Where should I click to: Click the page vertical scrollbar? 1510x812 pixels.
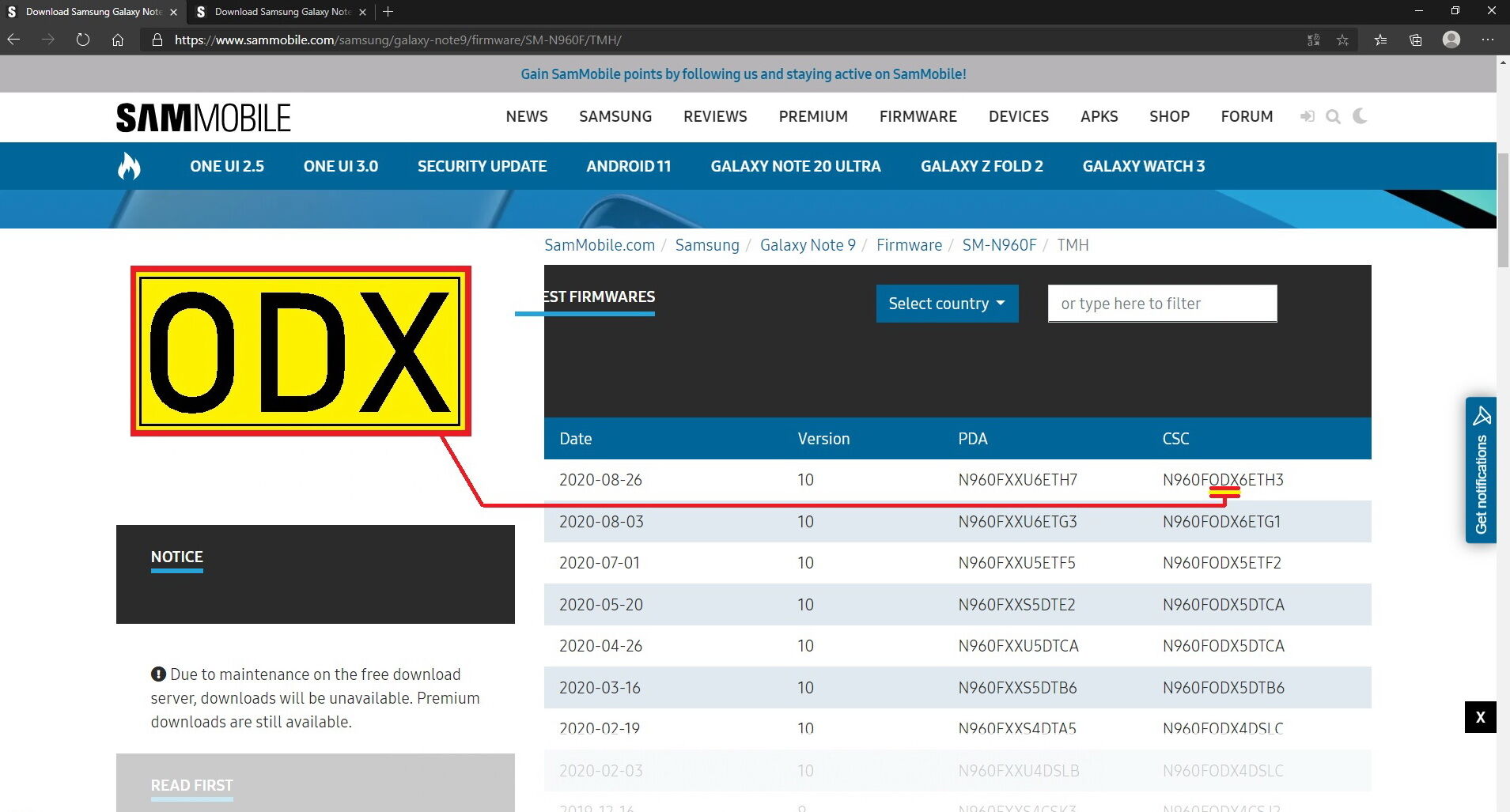point(1503,211)
